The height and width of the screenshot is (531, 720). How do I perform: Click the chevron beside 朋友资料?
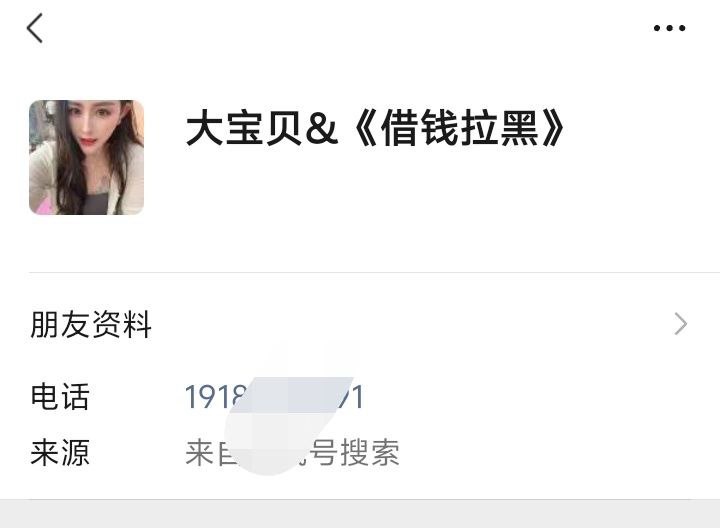click(681, 324)
